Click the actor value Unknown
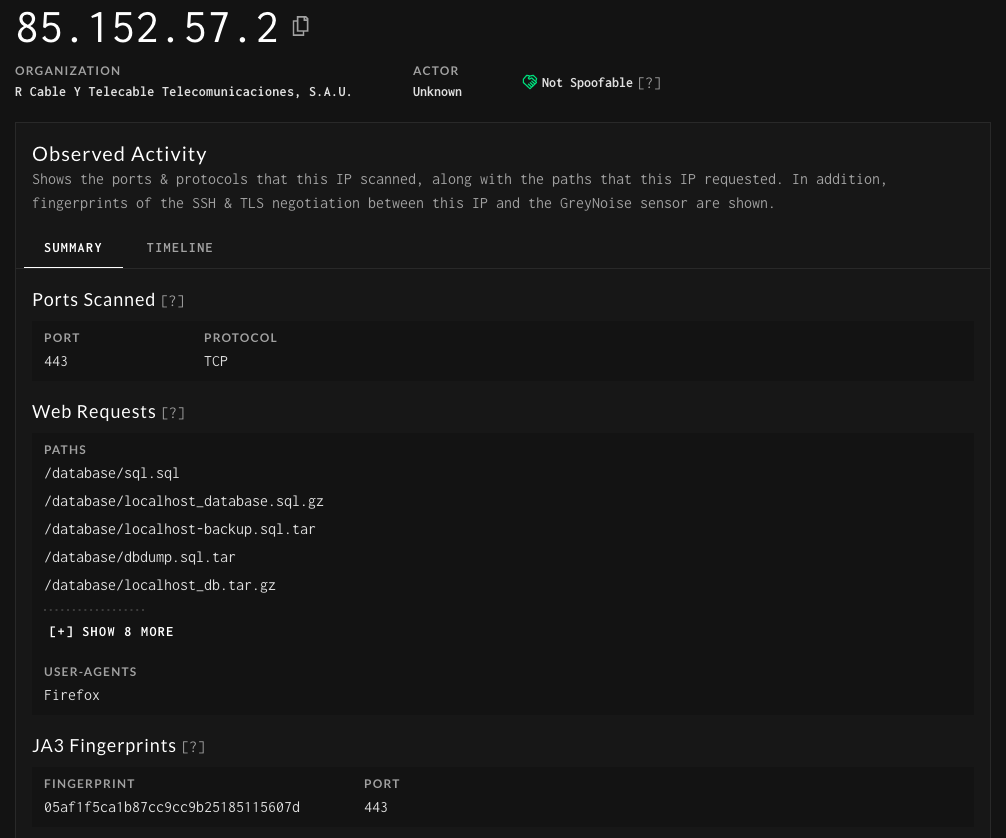The width and height of the screenshot is (1006, 838). click(437, 92)
